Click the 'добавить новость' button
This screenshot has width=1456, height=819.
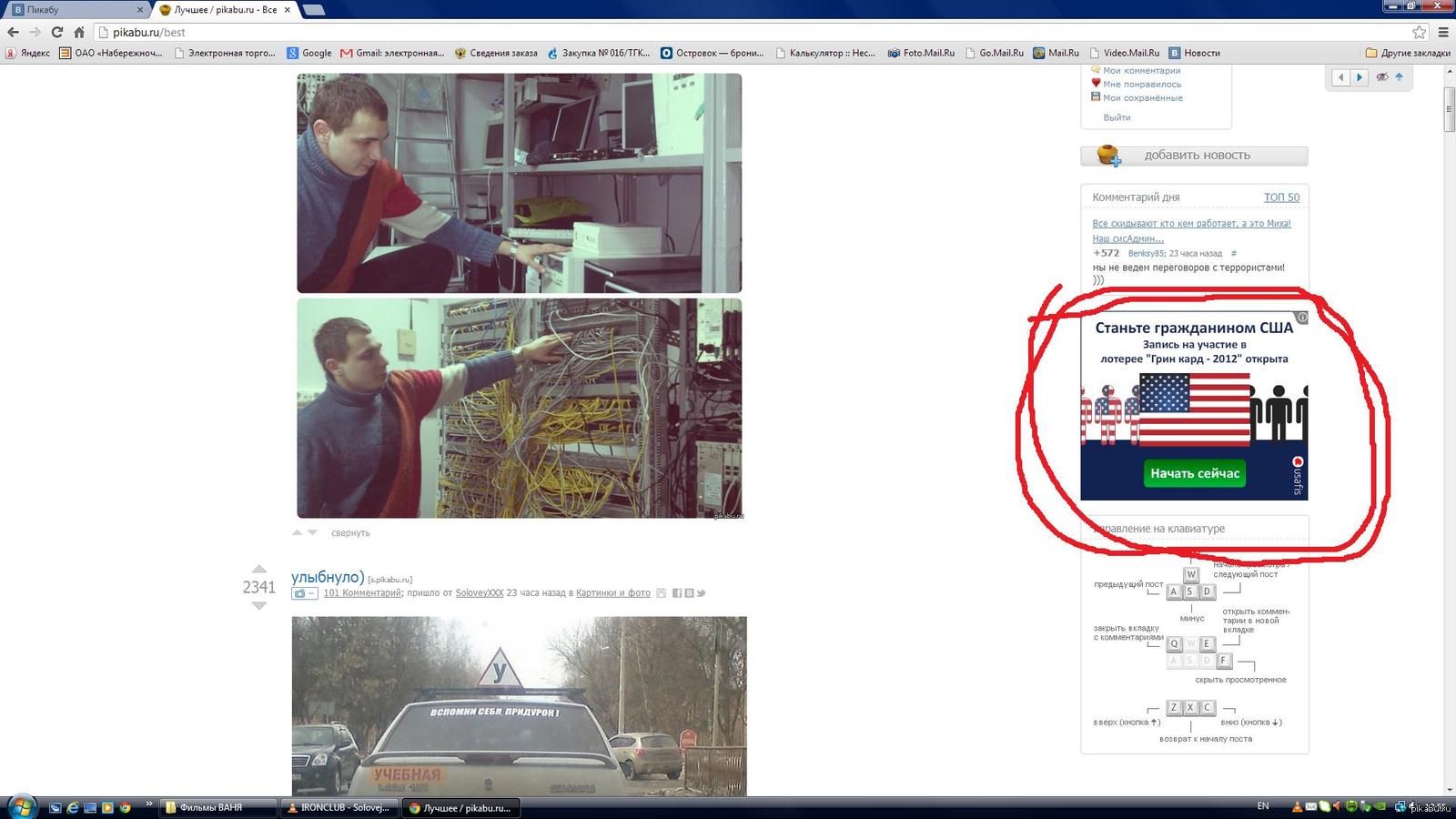(1194, 156)
